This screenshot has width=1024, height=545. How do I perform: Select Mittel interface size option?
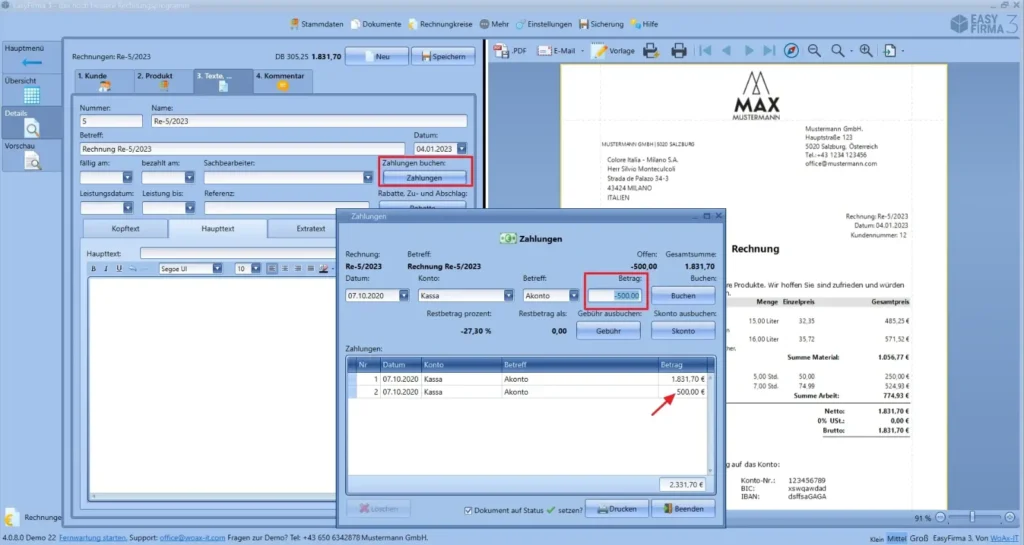pyautogui.click(x=896, y=538)
